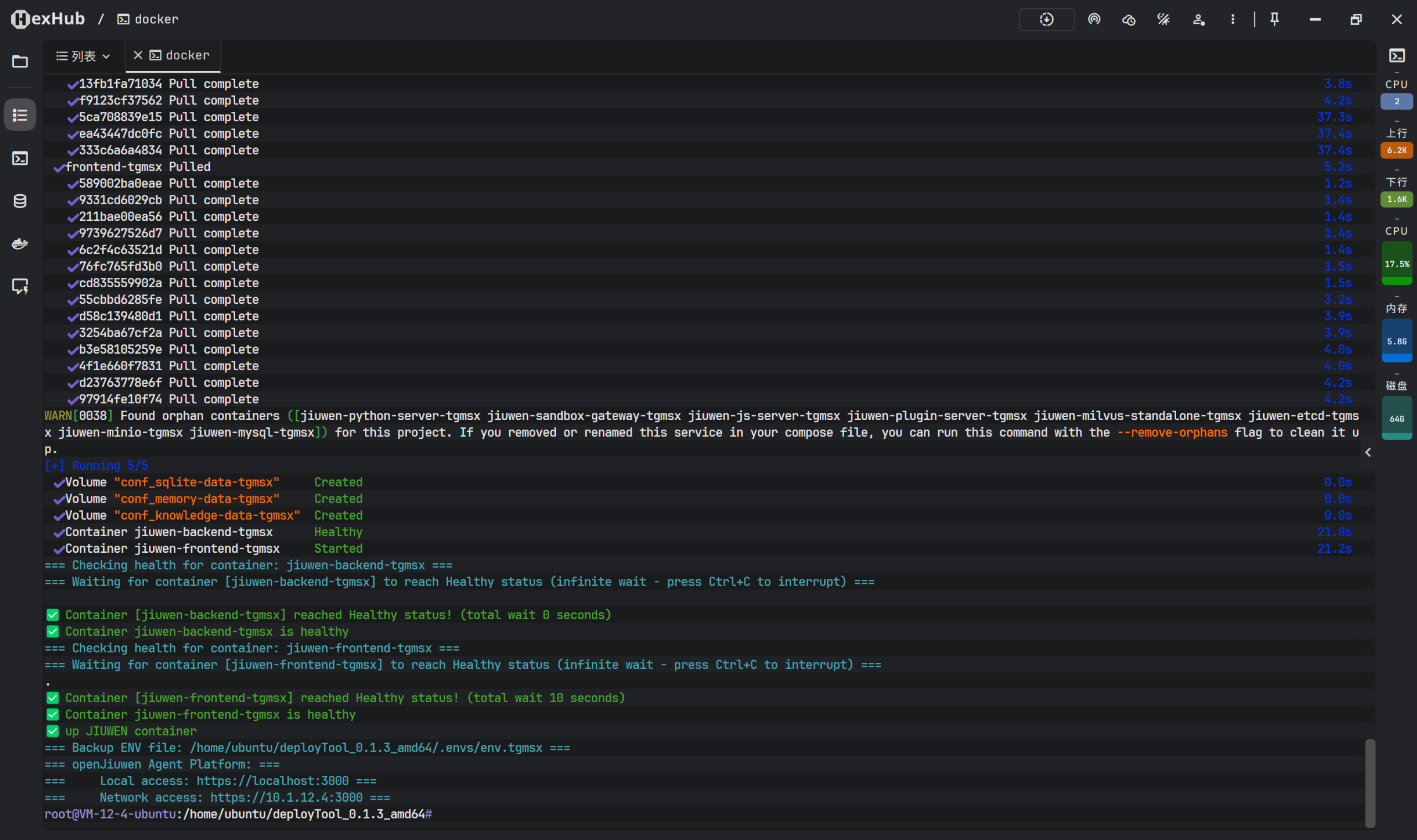Open the three-dot more options menu
The image size is (1417, 840).
pyautogui.click(x=1233, y=19)
